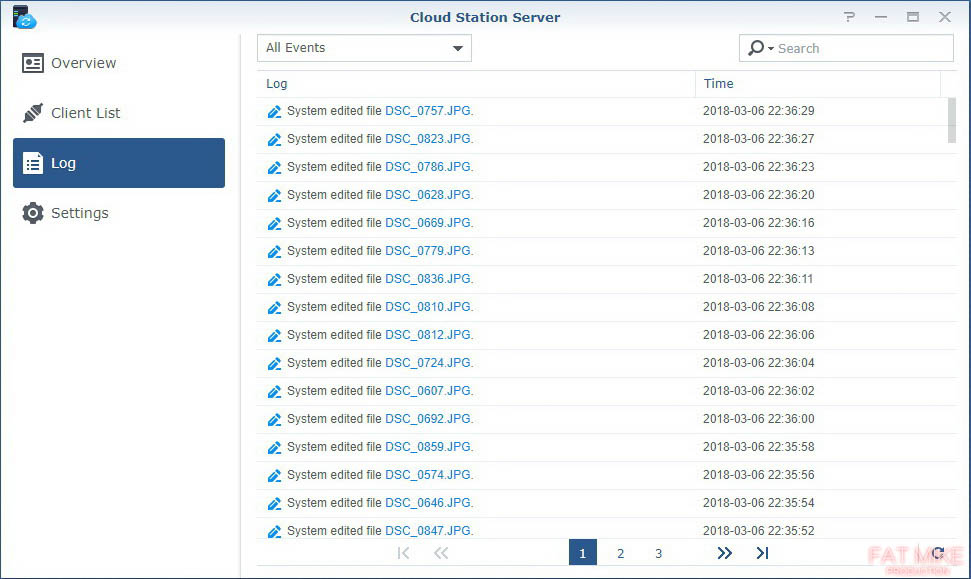Screen dimensions: 971x579
Task: Expand the All Events filter dropdown
Action: [364, 48]
